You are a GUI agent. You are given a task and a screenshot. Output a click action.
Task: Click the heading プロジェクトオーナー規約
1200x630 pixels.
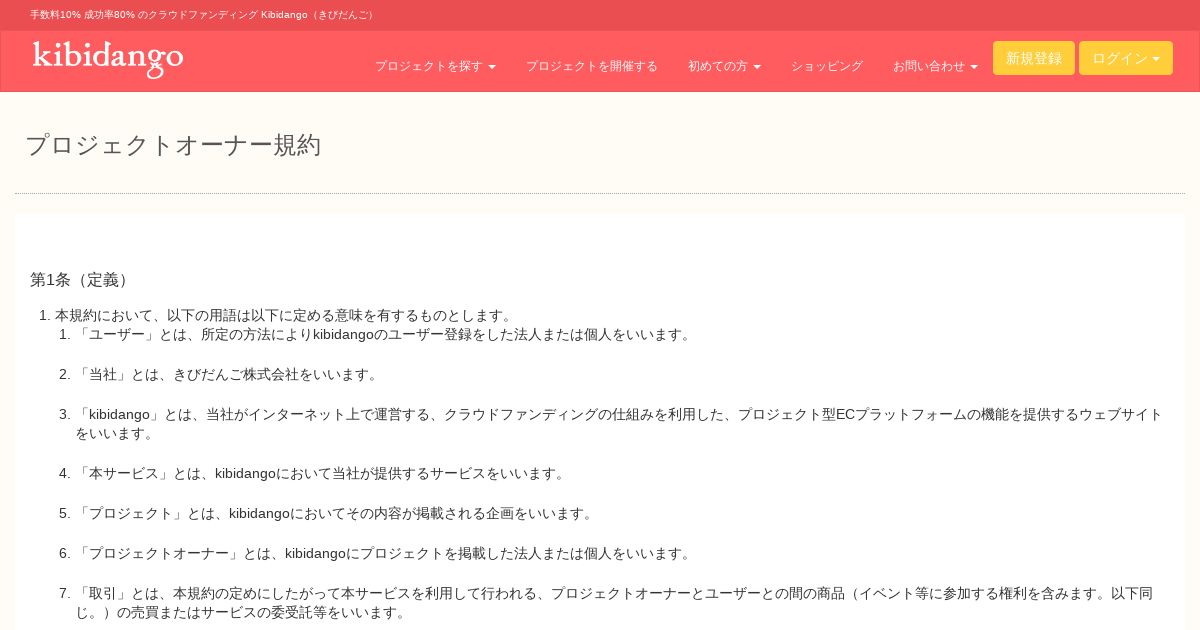[173, 145]
